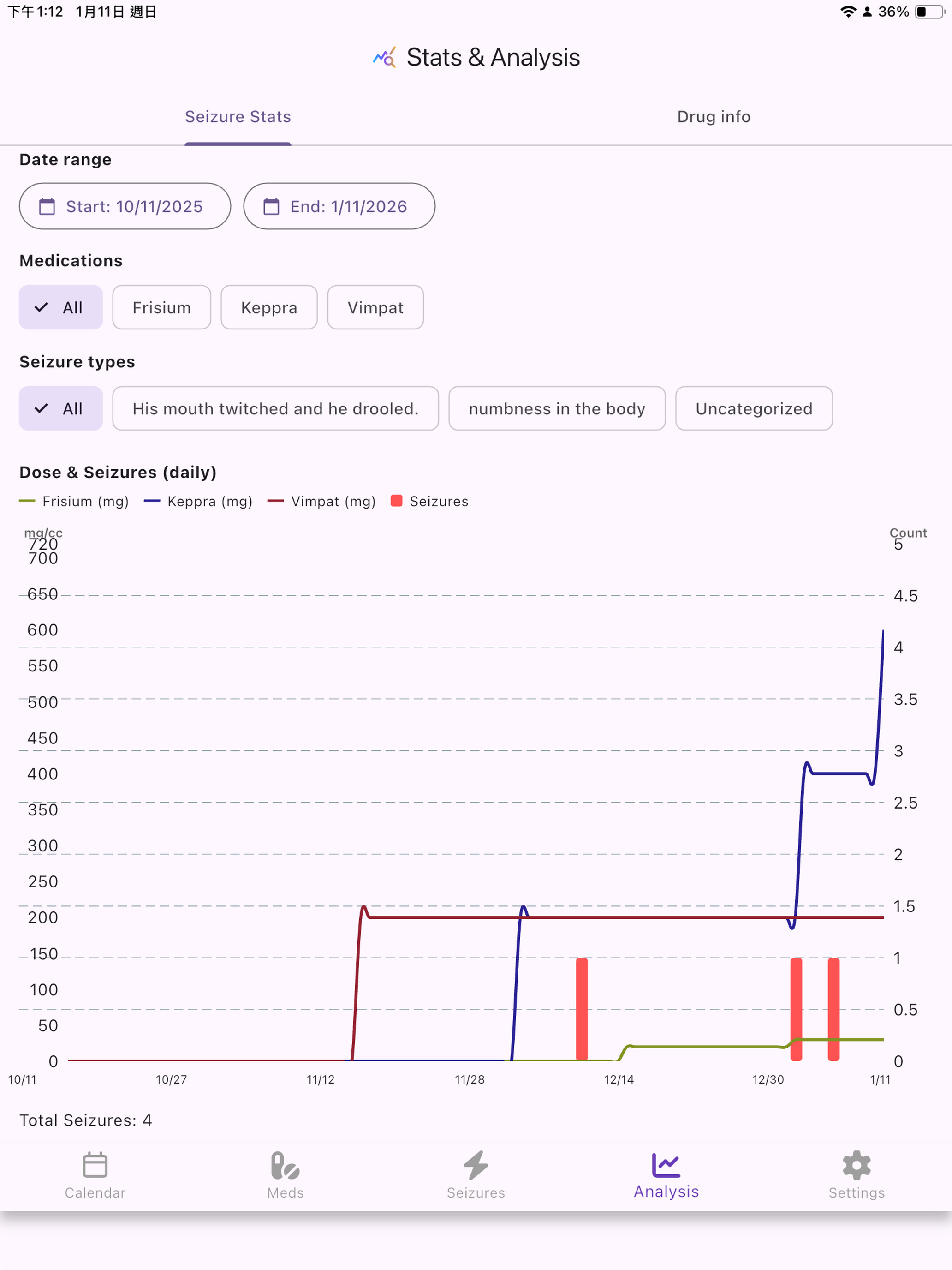The image size is (952, 1270).
Task: Tap the person status icon in status bar
Action: pos(867,12)
